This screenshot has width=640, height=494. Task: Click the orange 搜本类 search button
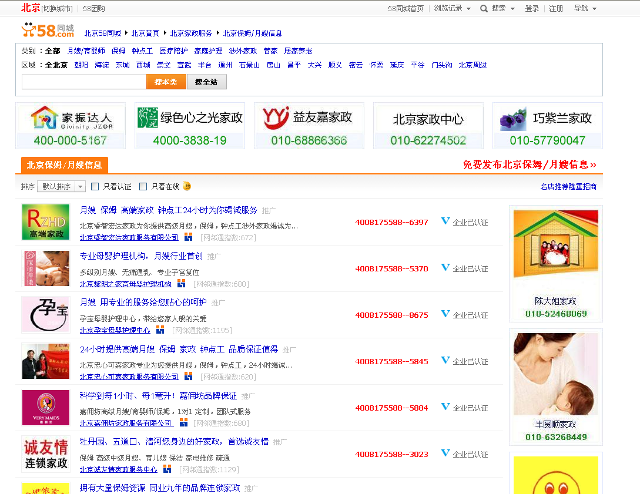166,82
